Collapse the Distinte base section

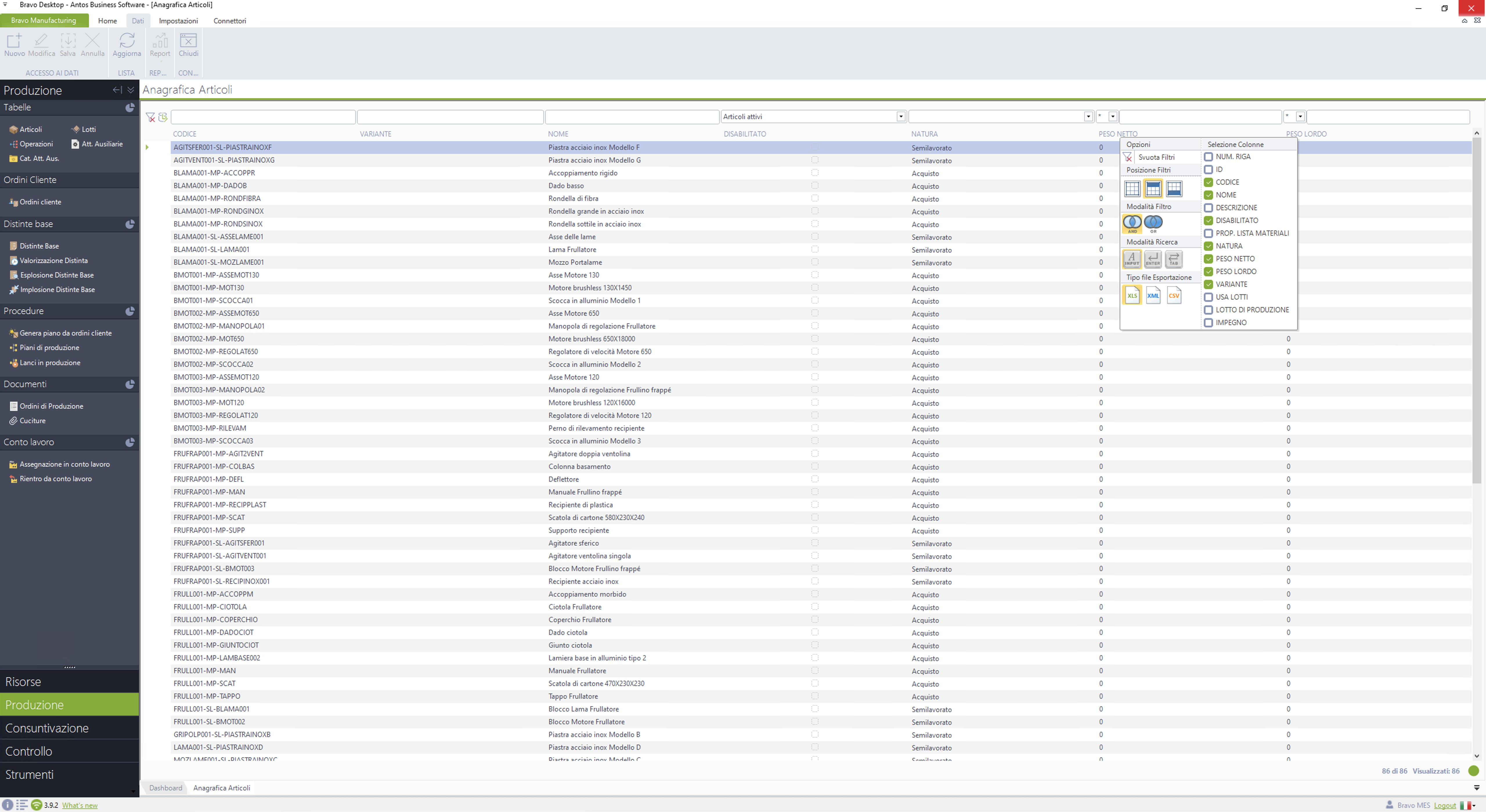(130, 224)
